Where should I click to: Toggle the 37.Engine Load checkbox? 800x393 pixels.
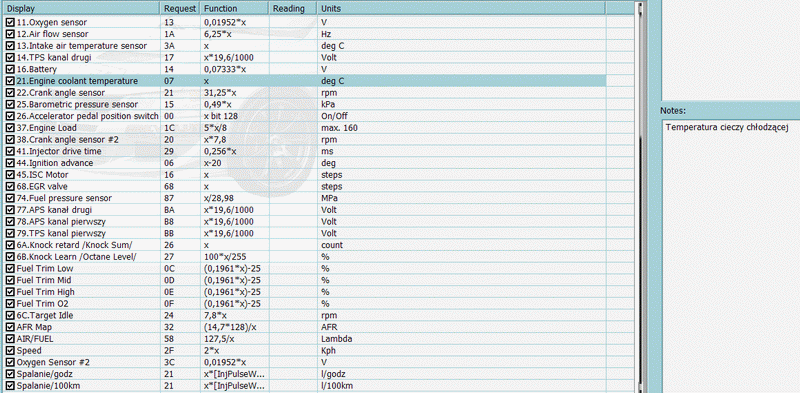[10, 128]
